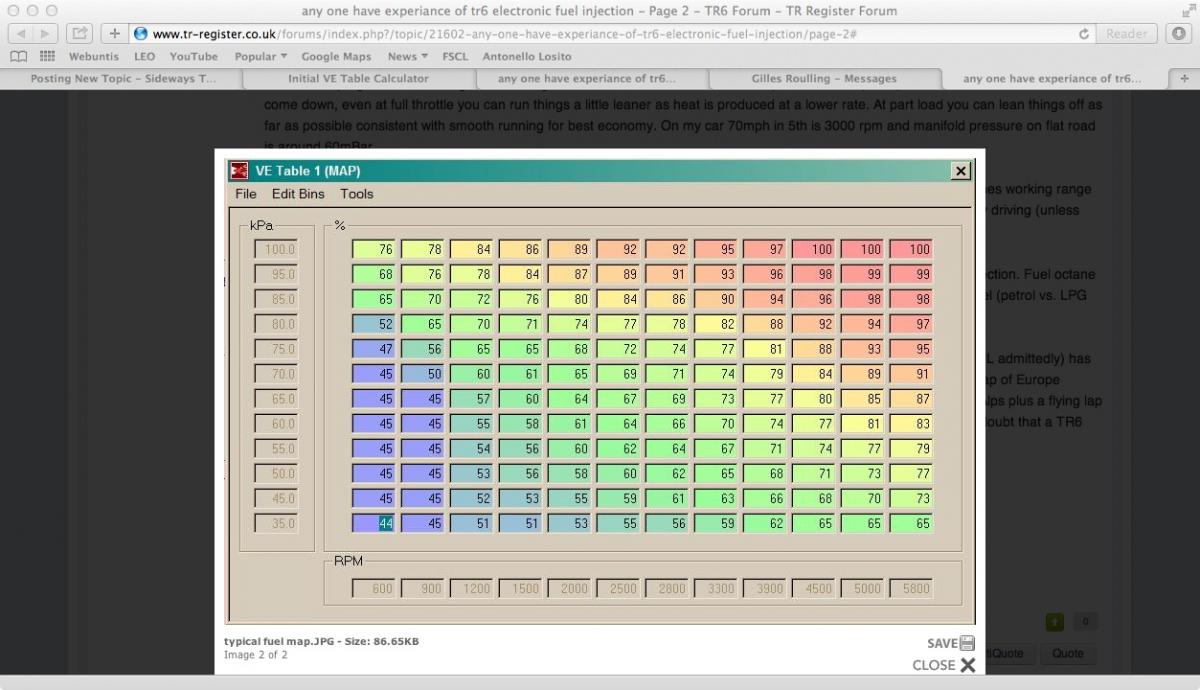Click the Safari back arrow button

(21, 34)
